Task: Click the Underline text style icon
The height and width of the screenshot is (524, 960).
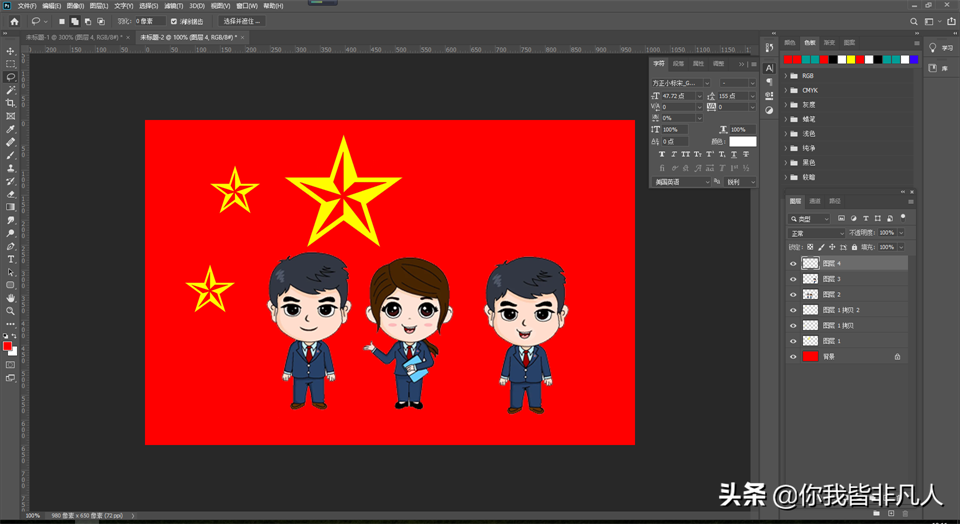Action: [734, 154]
